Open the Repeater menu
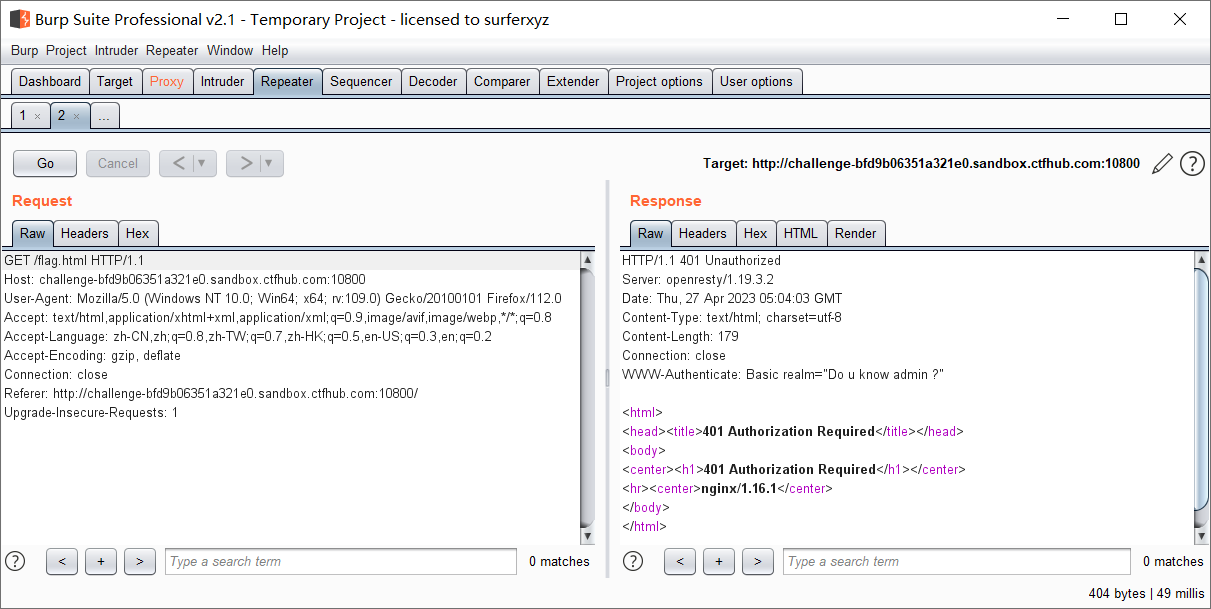1211x609 pixels. point(172,50)
